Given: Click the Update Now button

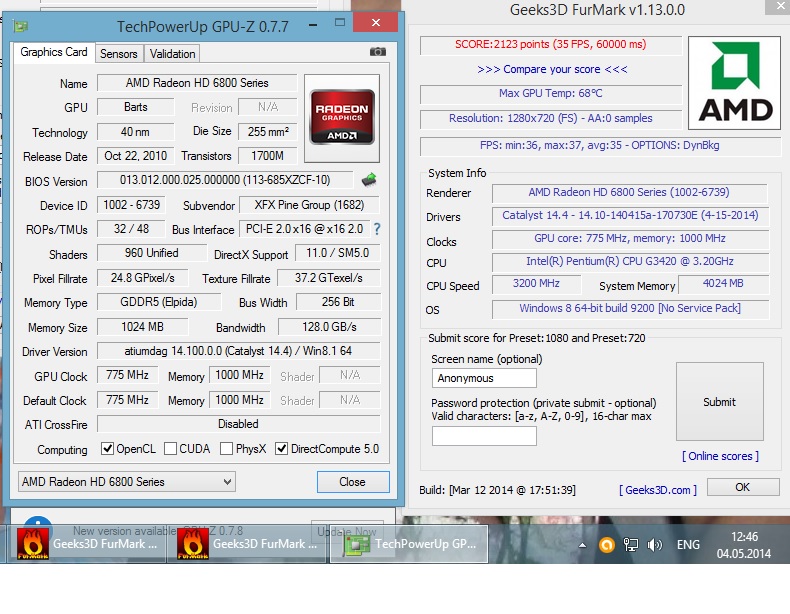Looking at the screenshot, I should point(347,531).
